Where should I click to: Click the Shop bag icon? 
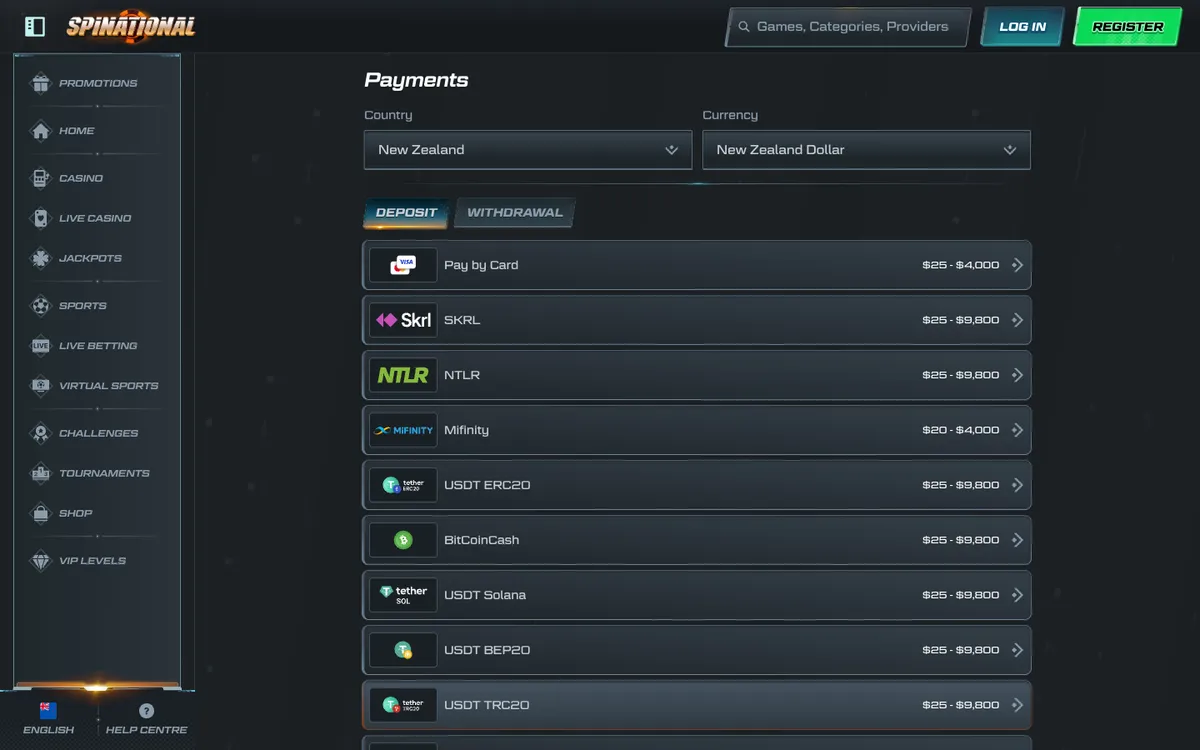[41, 513]
